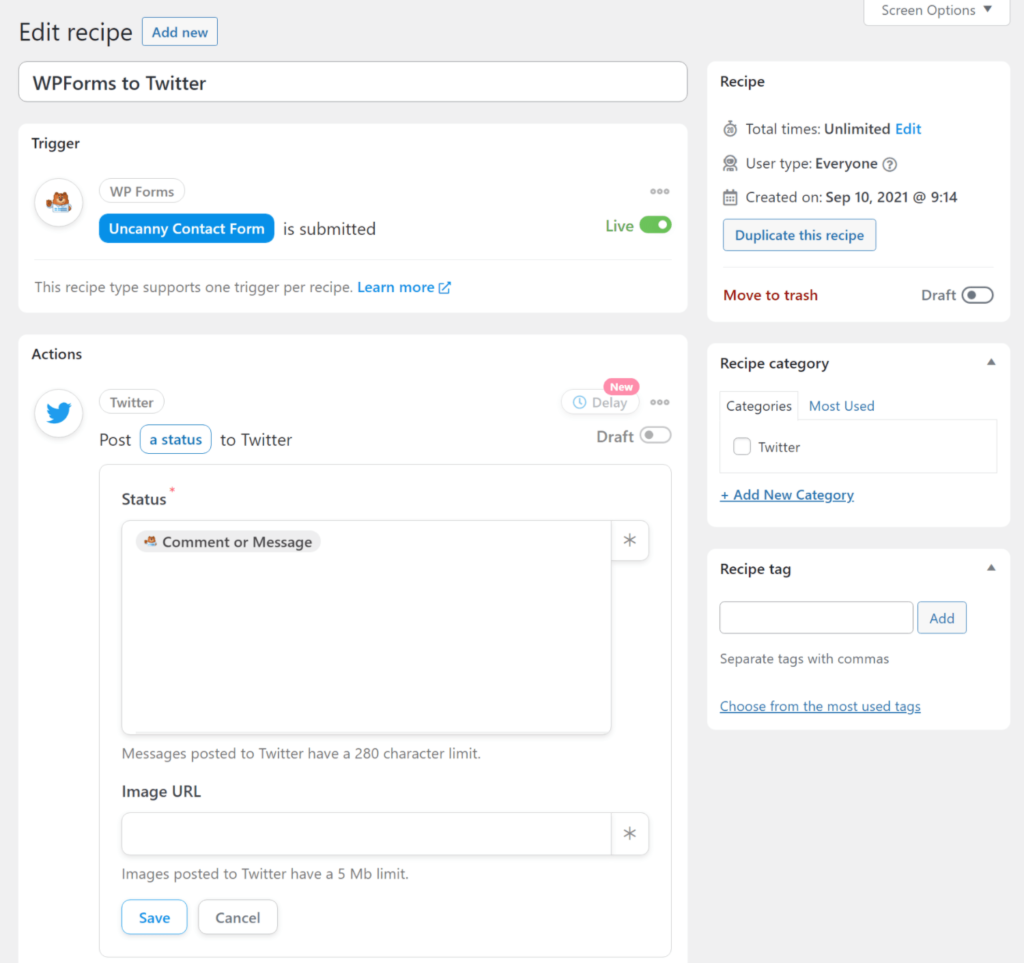
Task: Toggle the trigger Live switch off
Action: pyautogui.click(x=655, y=226)
